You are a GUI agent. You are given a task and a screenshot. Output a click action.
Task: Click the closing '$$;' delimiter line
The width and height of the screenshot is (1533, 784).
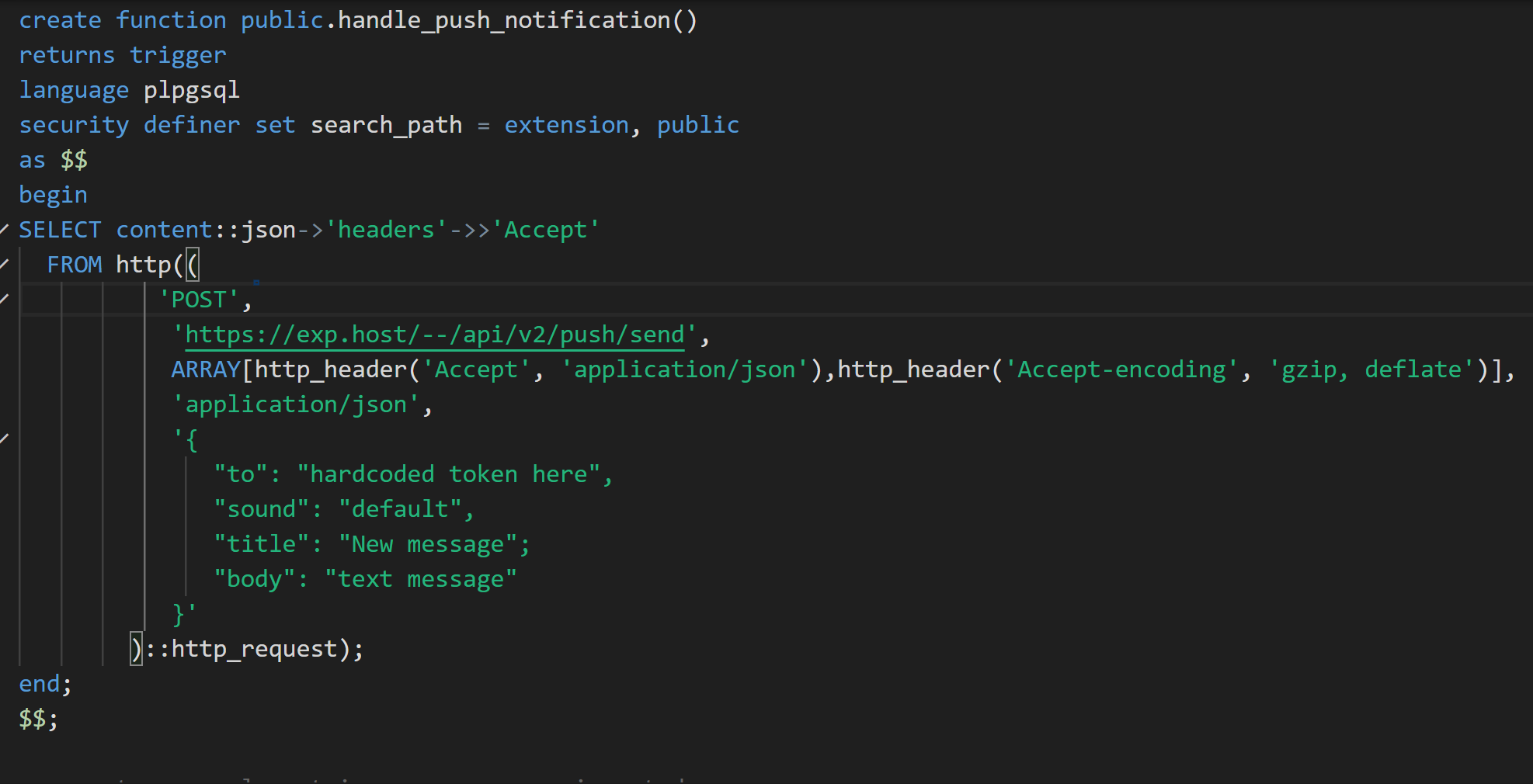click(39, 719)
